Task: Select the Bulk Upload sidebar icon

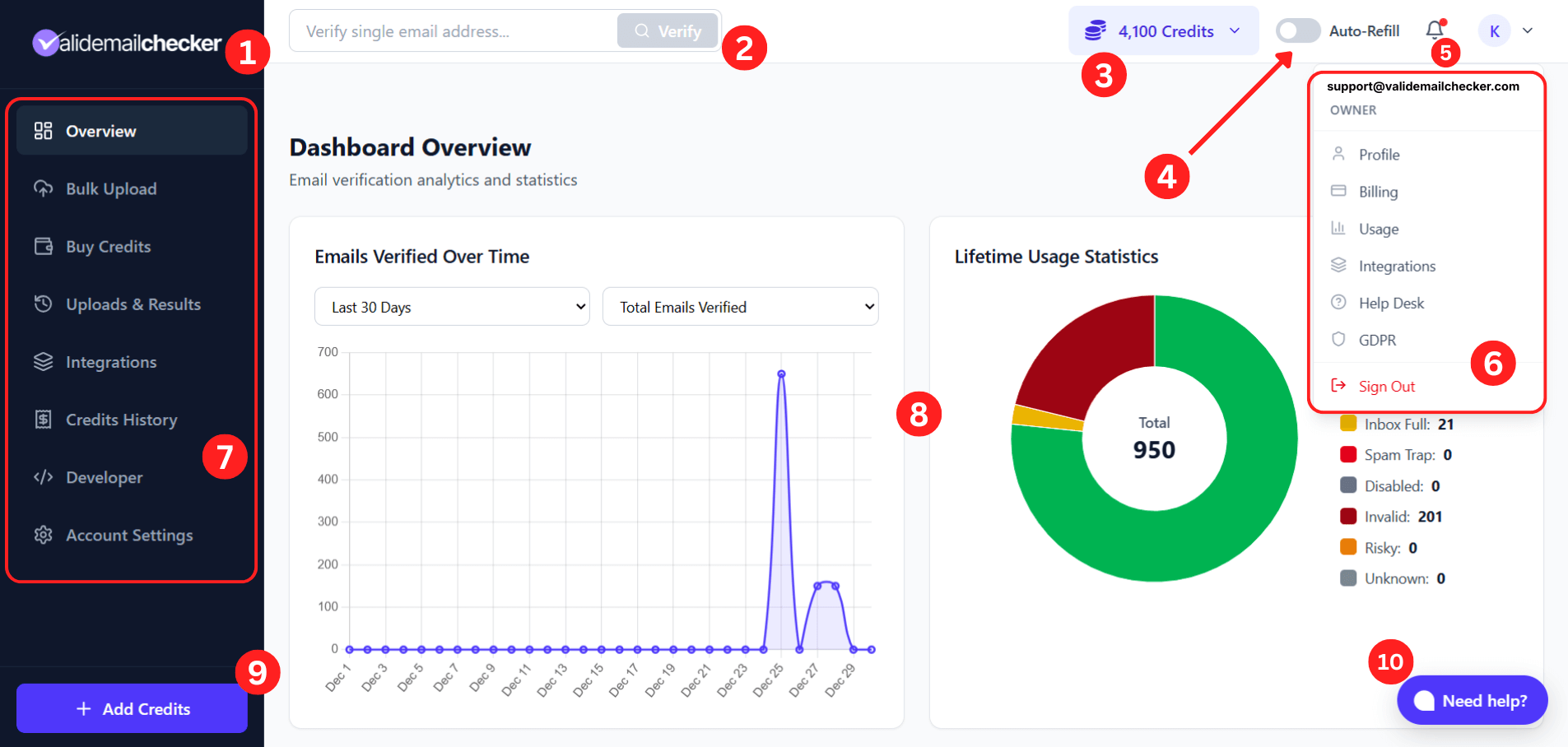Action: click(44, 188)
